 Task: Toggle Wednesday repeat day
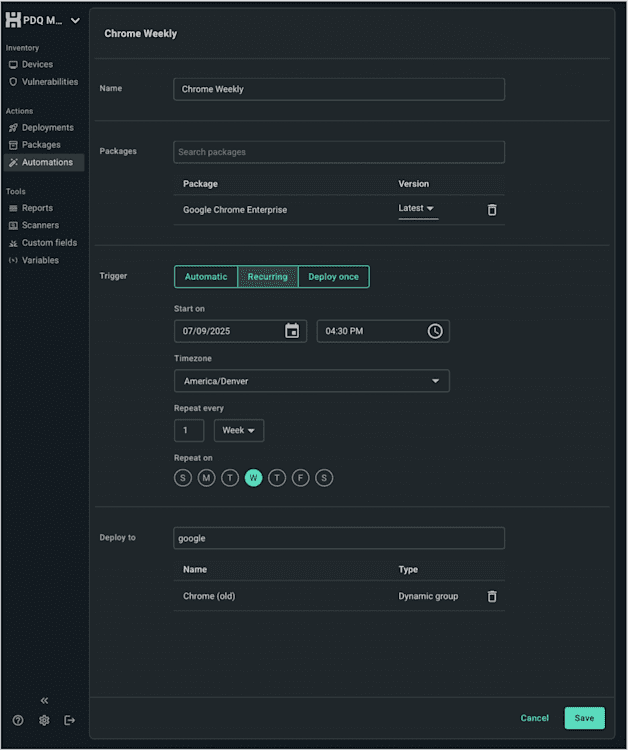click(253, 478)
